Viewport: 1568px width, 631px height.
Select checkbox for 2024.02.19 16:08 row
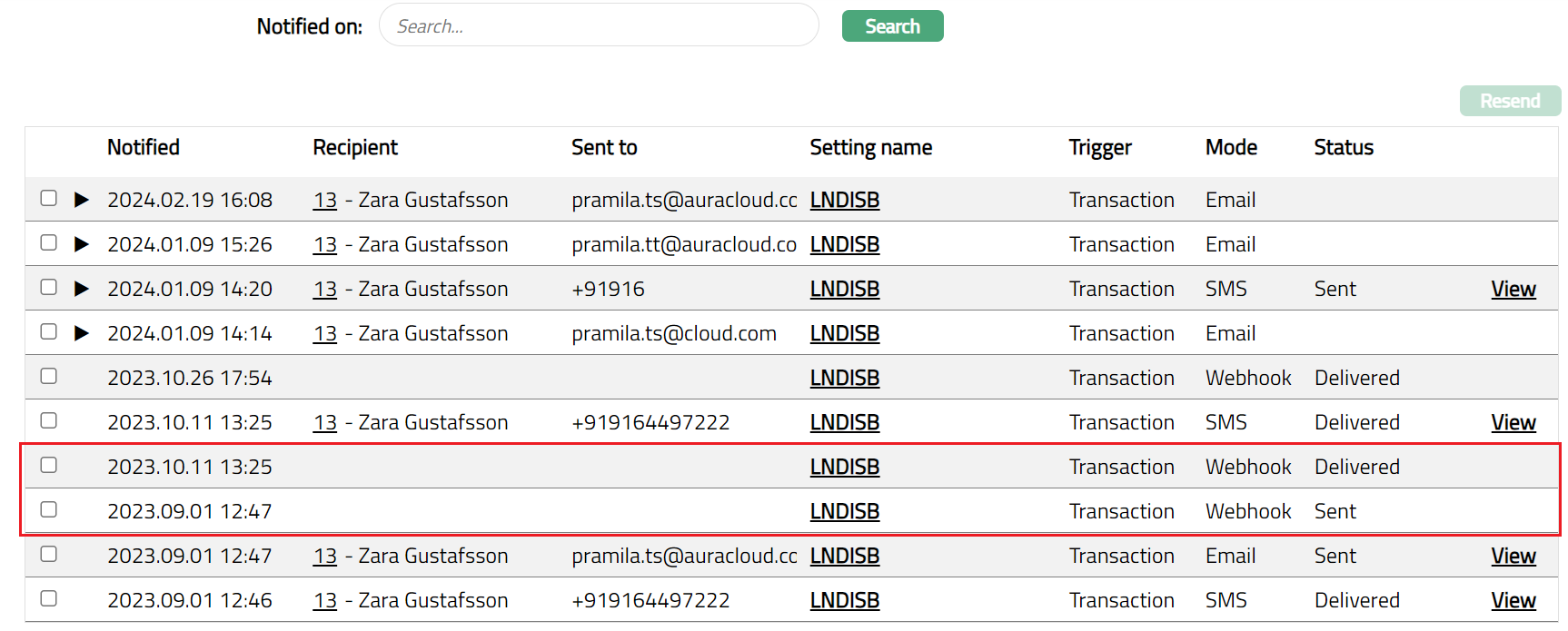[49, 198]
